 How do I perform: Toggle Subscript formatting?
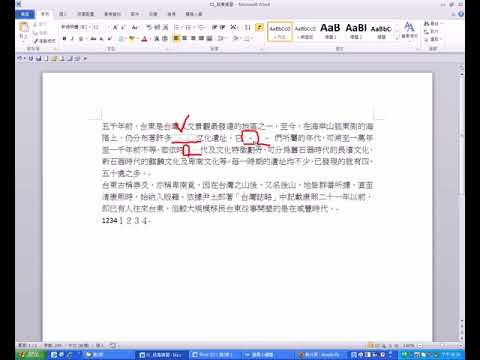pyautogui.click(x=102, y=39)
